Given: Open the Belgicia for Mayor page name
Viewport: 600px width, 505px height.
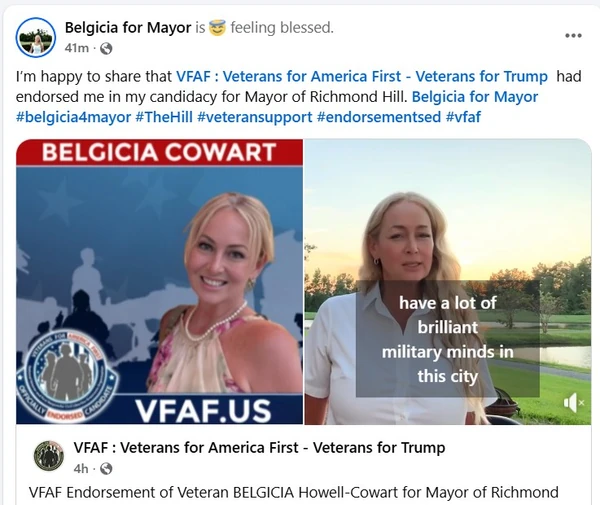Looking at the screenshot, I should (128, 28).
